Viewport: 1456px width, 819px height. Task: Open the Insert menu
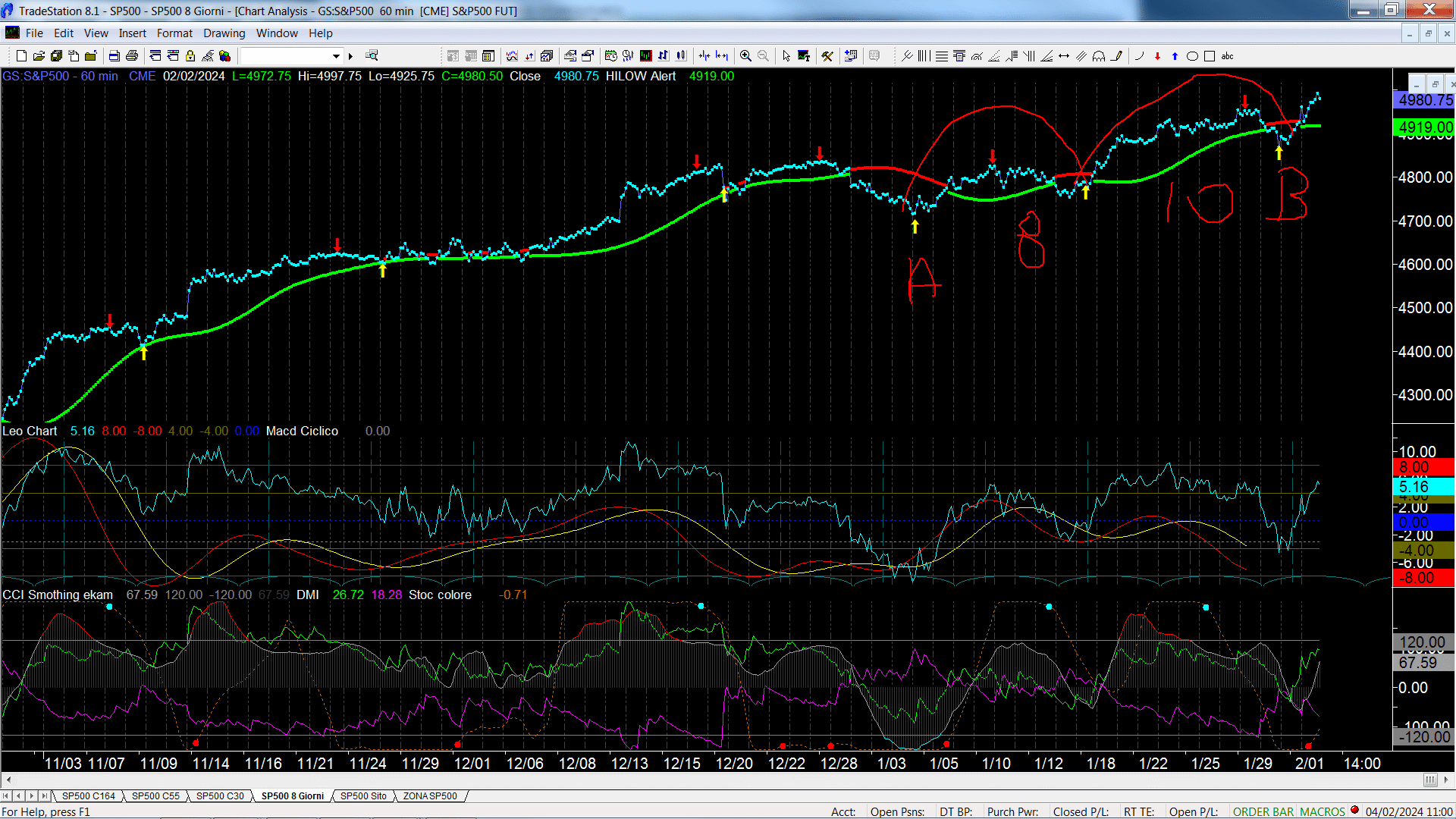[x=132, y=33]
